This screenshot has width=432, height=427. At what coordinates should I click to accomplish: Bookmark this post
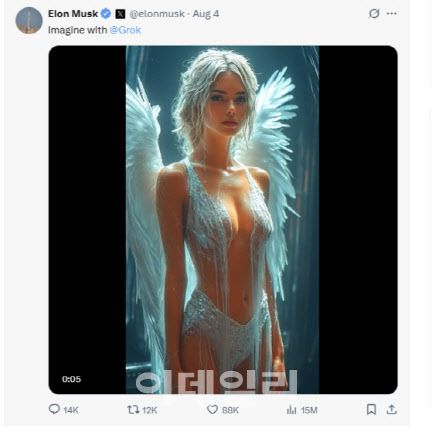[371, 410]
